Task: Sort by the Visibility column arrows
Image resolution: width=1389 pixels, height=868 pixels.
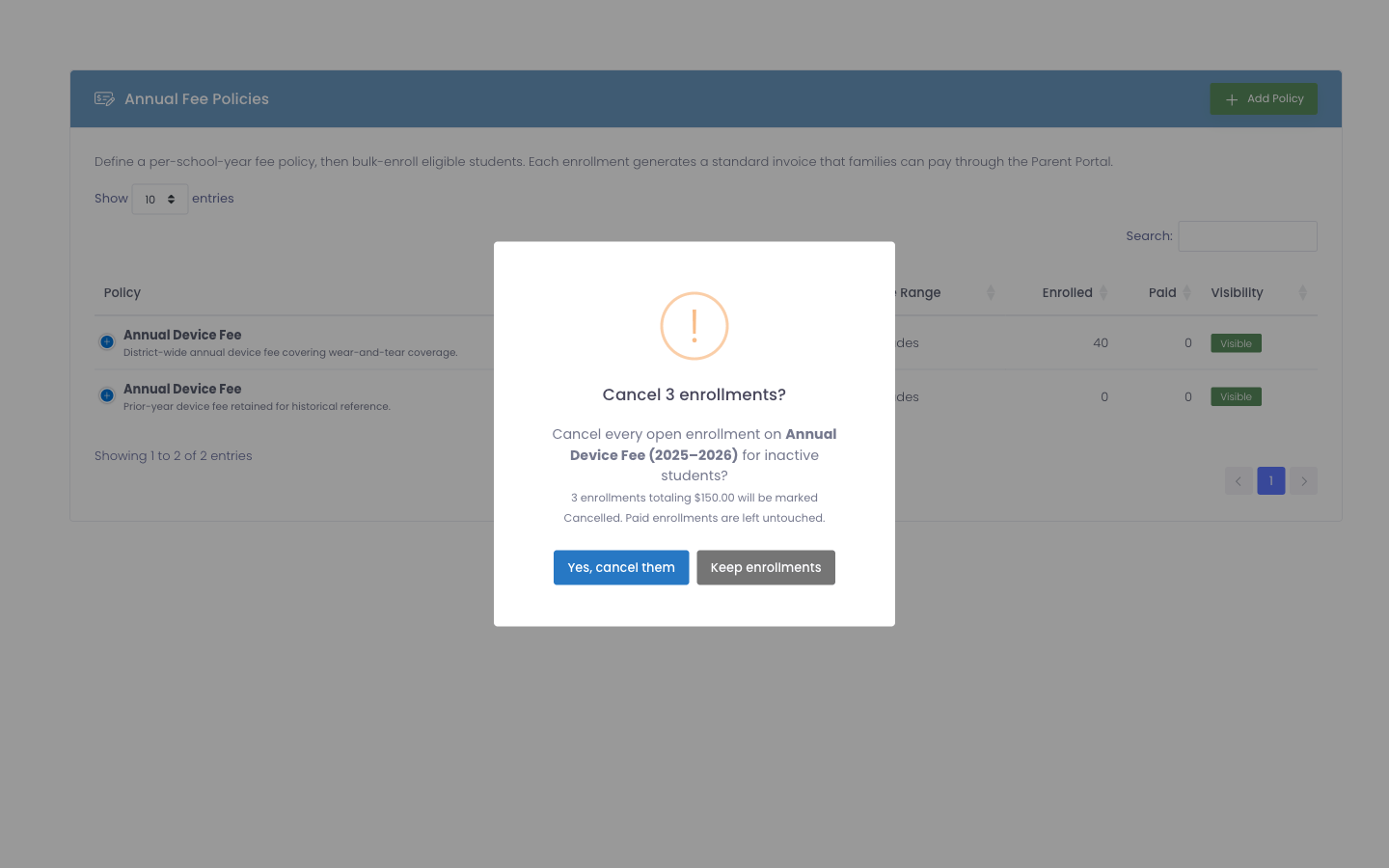Action: (x=1302, y=292)
